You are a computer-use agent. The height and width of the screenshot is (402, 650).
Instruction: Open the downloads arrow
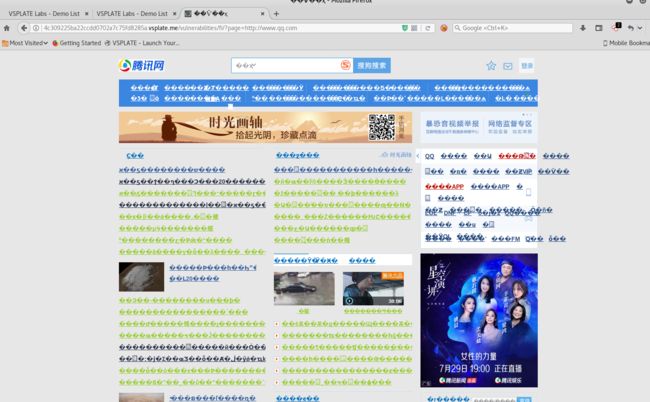[x=582, y=28]
